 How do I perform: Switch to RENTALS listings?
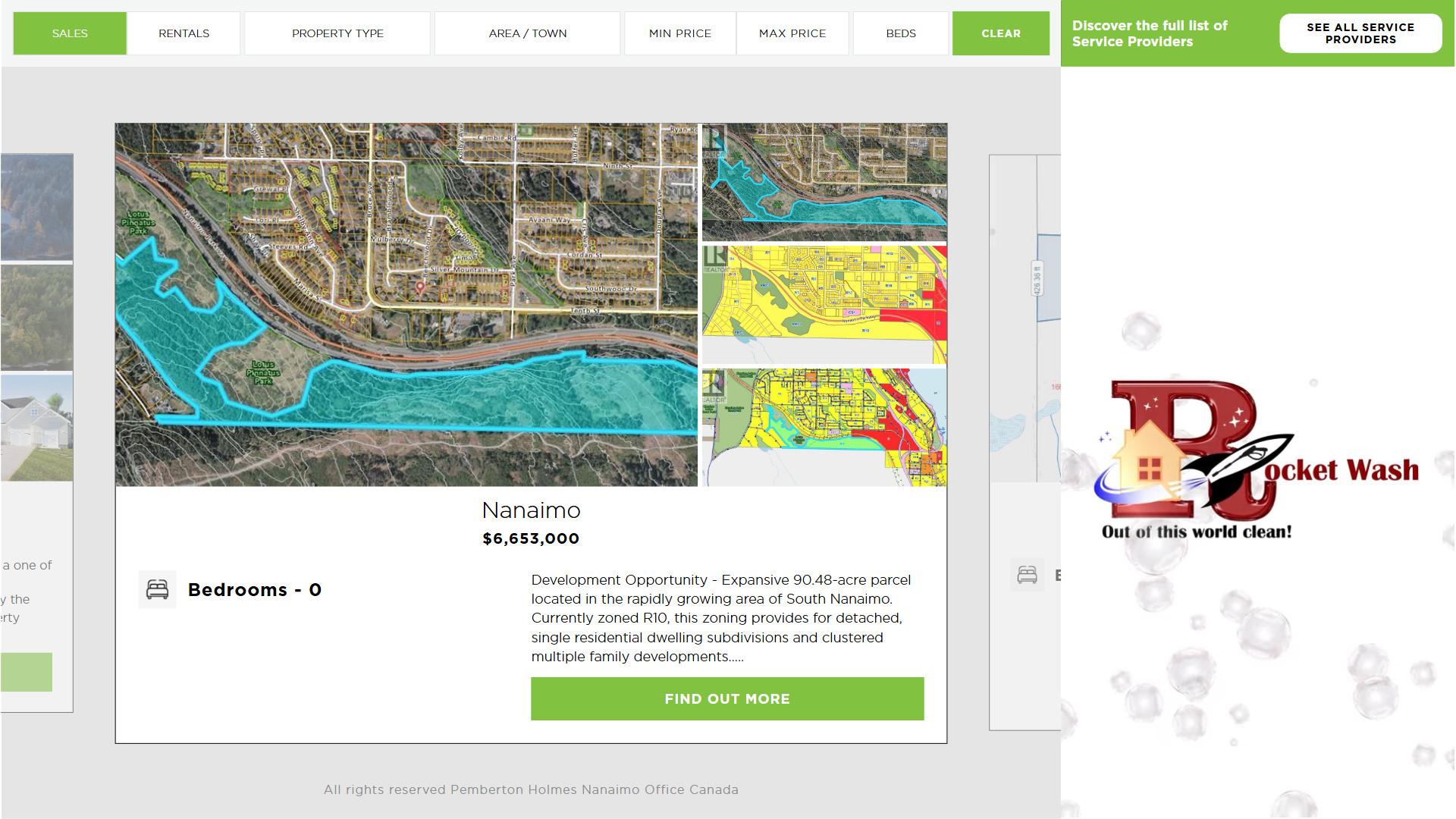pos(184,33)
